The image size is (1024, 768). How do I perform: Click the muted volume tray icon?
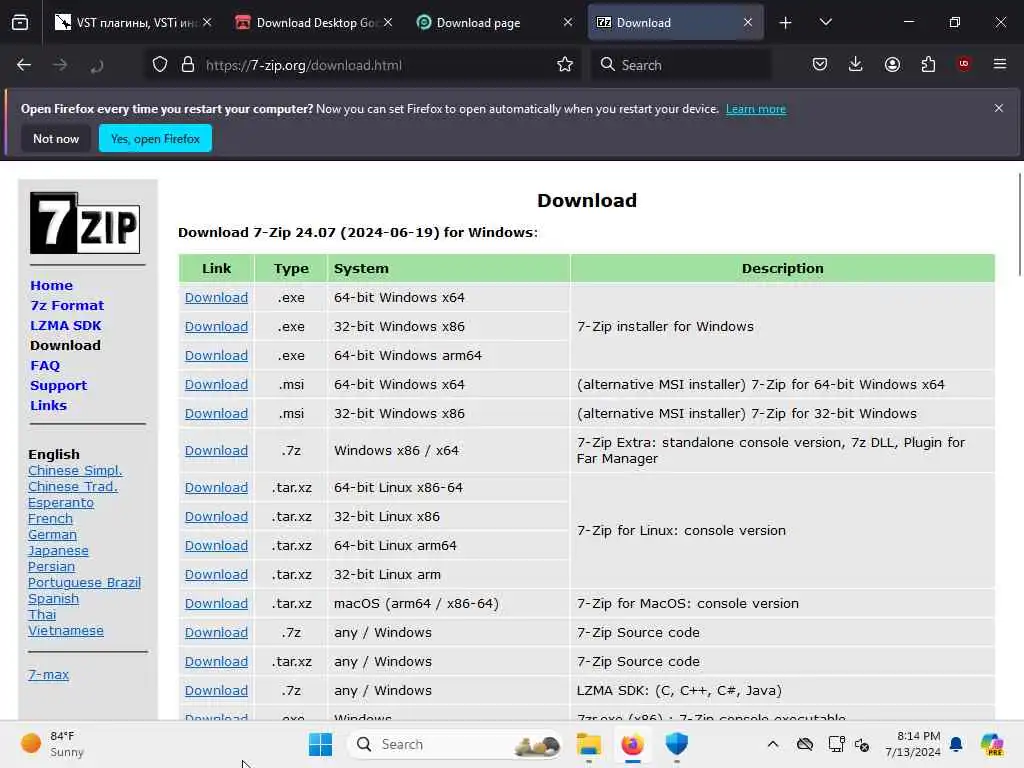click(x=862, y=744)
